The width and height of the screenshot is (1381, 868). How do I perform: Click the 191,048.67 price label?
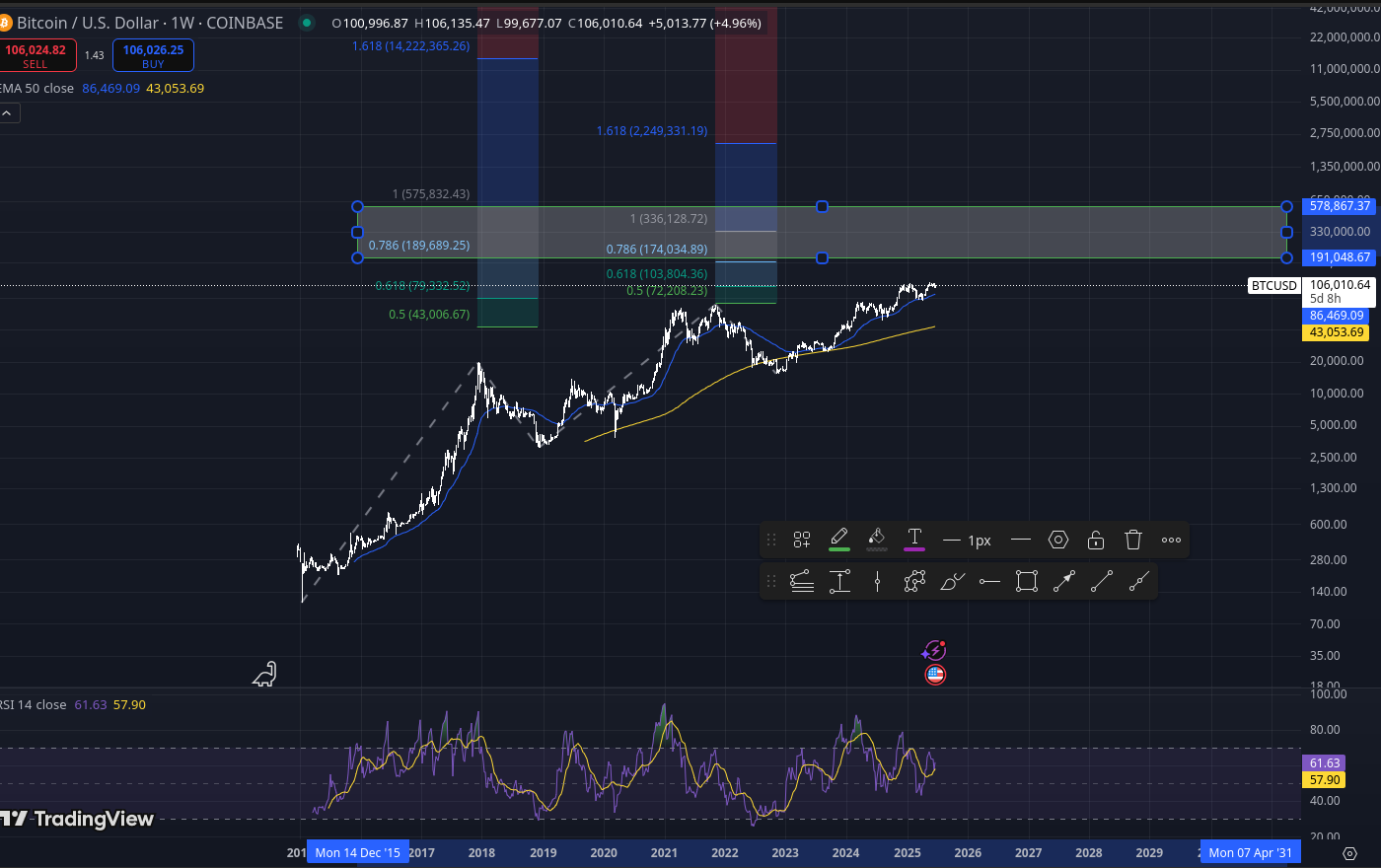[x=1340, y=257]
